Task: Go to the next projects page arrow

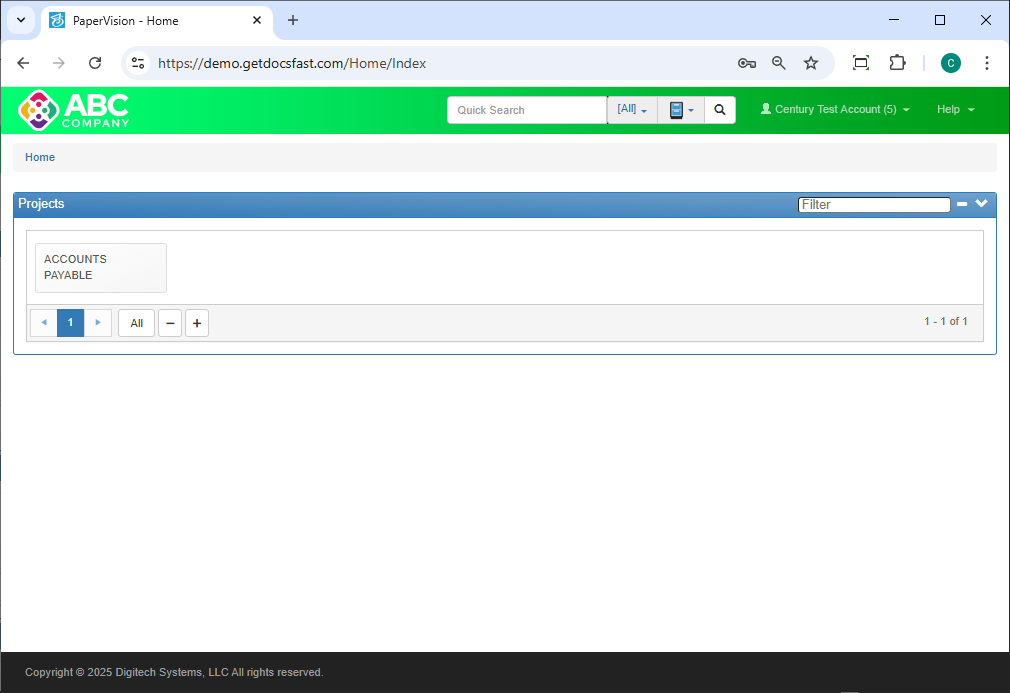Action: click(x=98, y=323)
